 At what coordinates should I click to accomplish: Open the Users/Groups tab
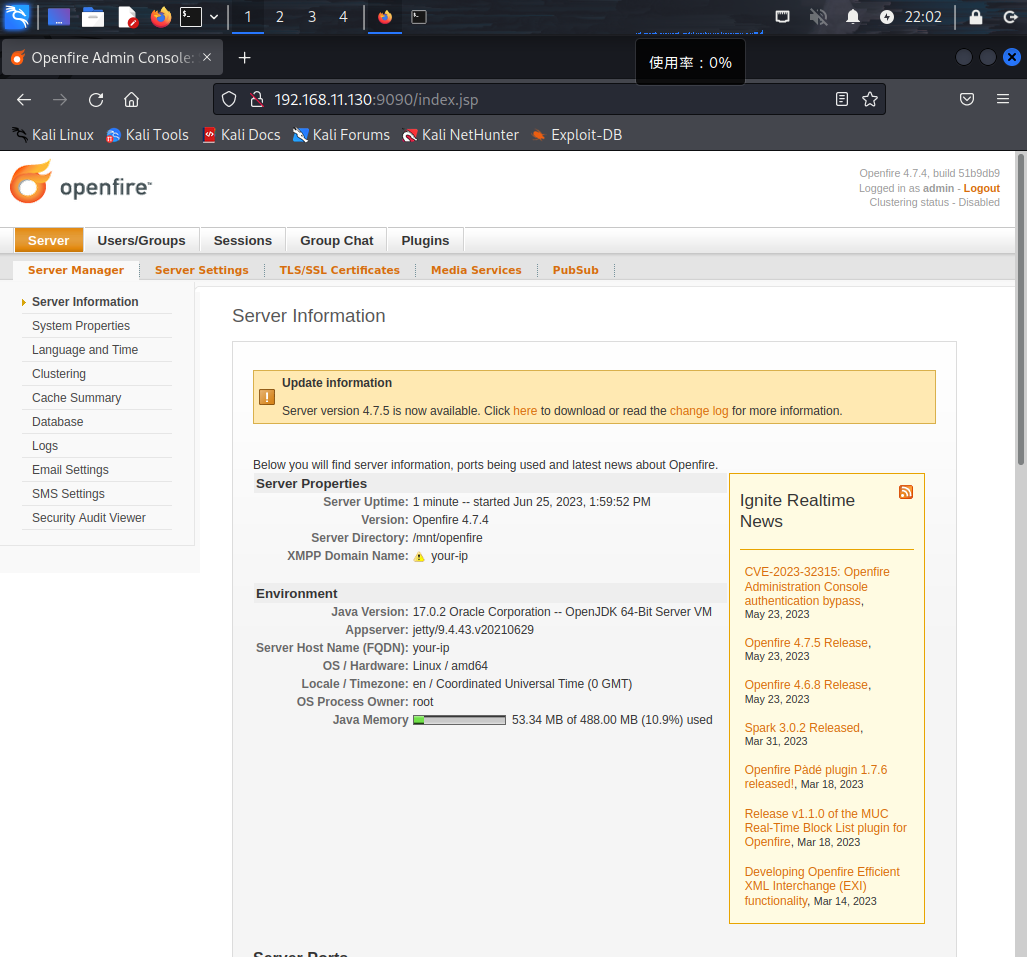[x=141, y=240]
